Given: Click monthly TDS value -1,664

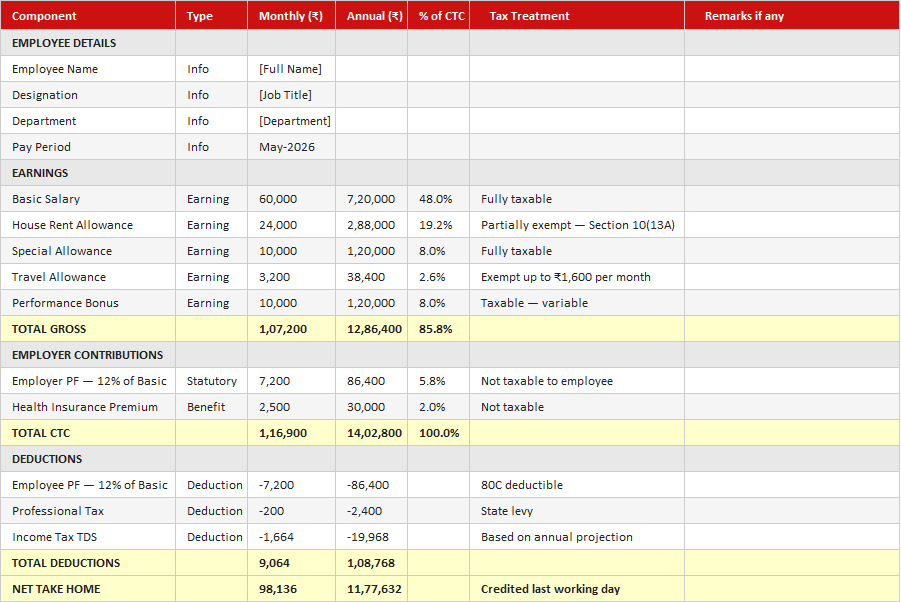Looking at the screenshot, I should (291, 537).
